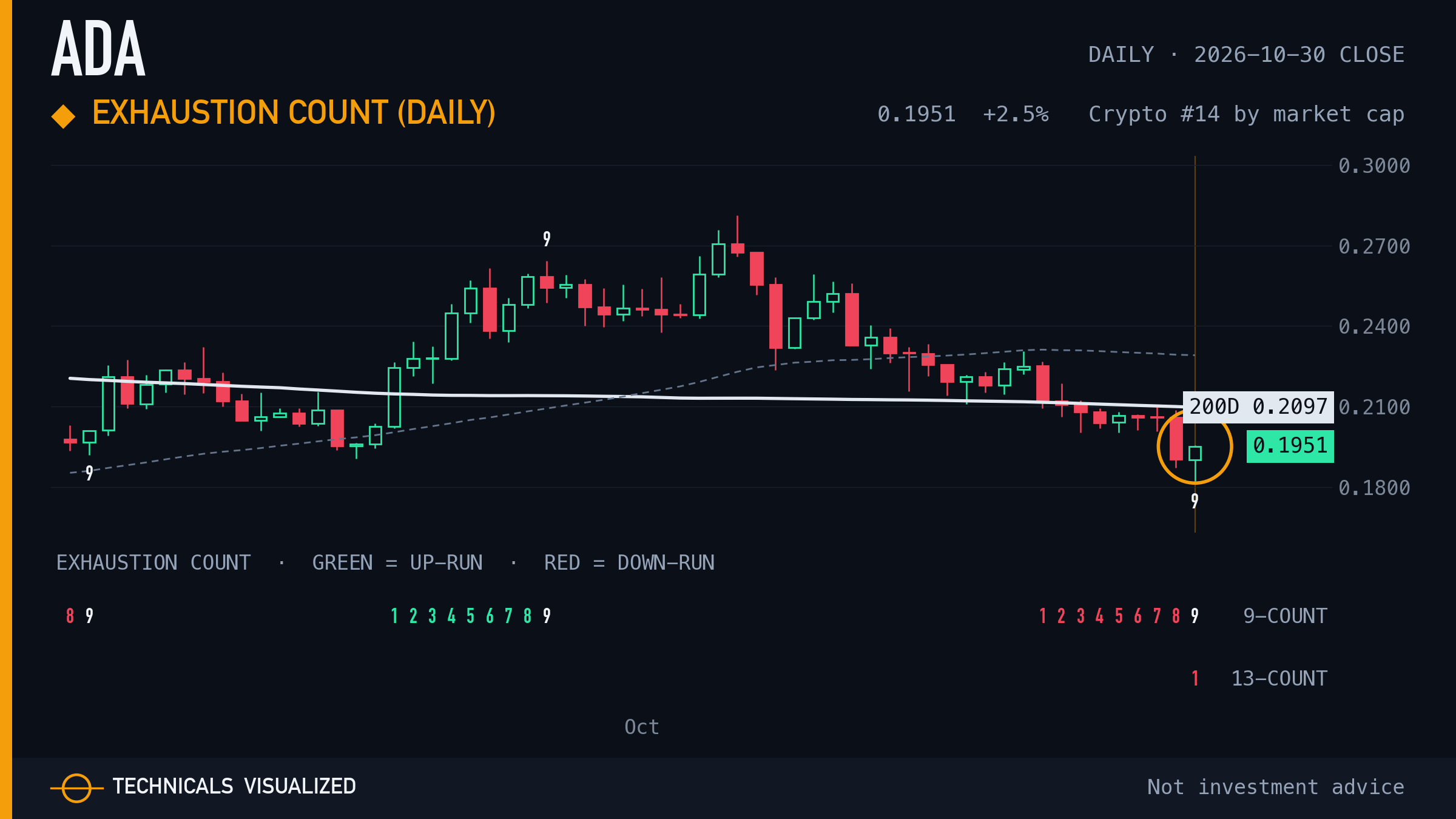Click the 200D 0.2097 moving average tag
The height and width of the screenshot is (819, 1456).
1258,406
